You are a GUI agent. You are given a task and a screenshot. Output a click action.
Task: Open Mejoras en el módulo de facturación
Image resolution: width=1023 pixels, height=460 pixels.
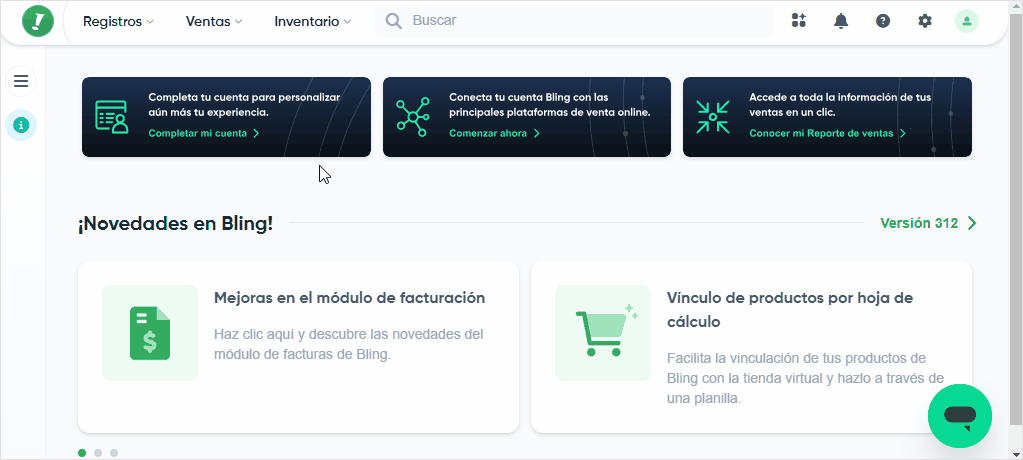[350, 298]
